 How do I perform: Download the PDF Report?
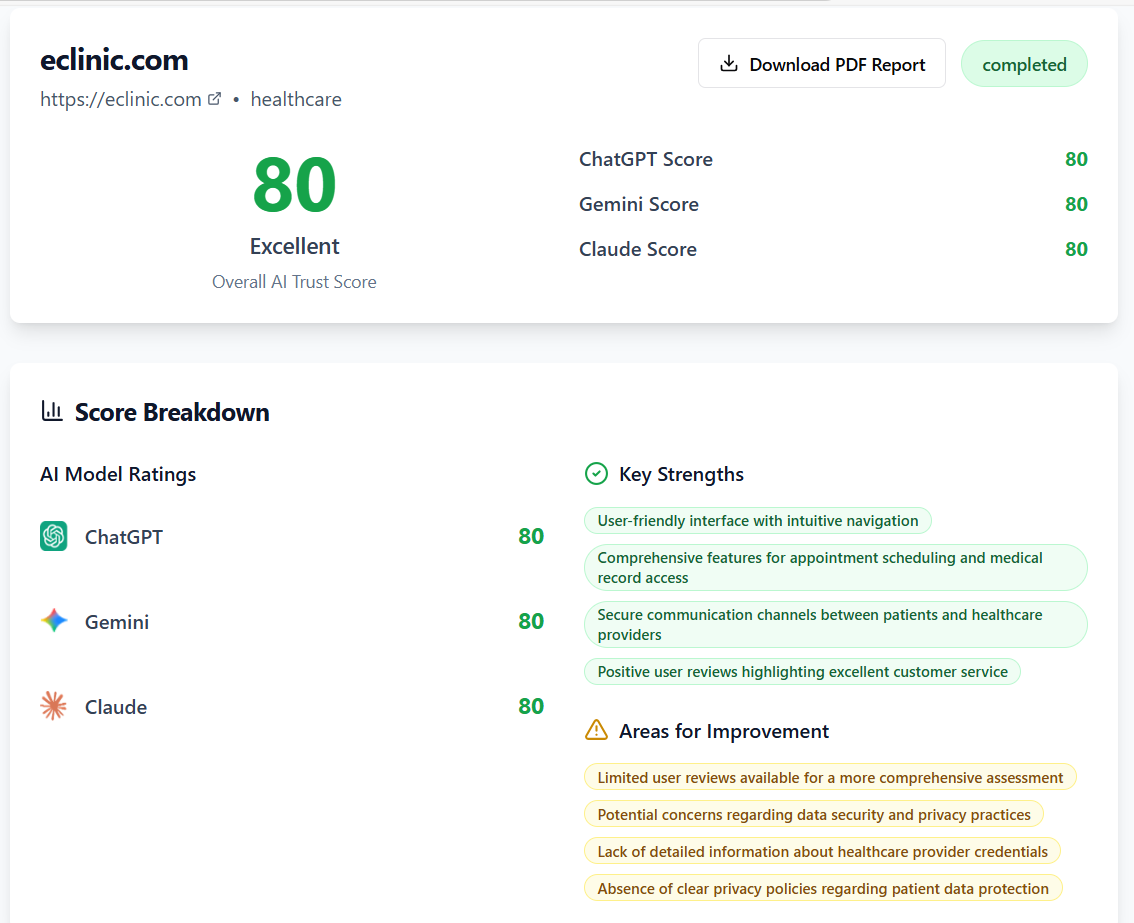822,64
